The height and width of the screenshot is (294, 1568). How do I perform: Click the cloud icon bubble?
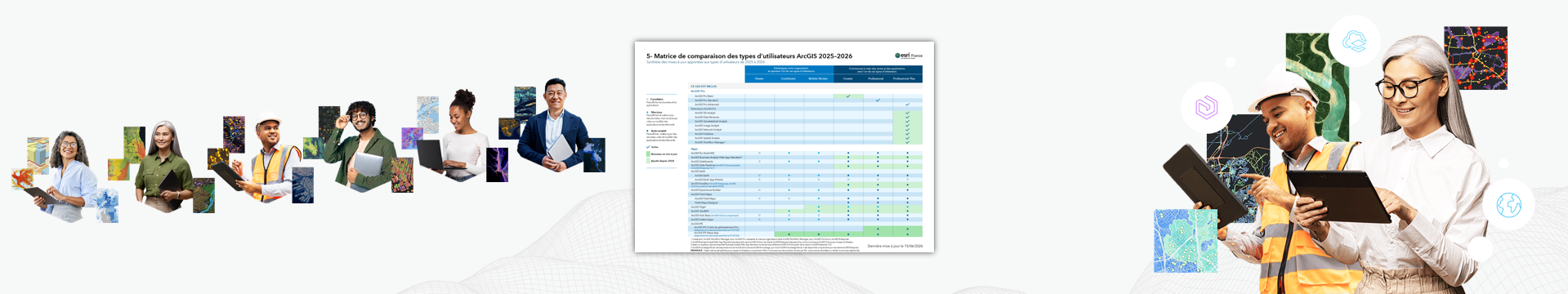(x=1354, y=41)
